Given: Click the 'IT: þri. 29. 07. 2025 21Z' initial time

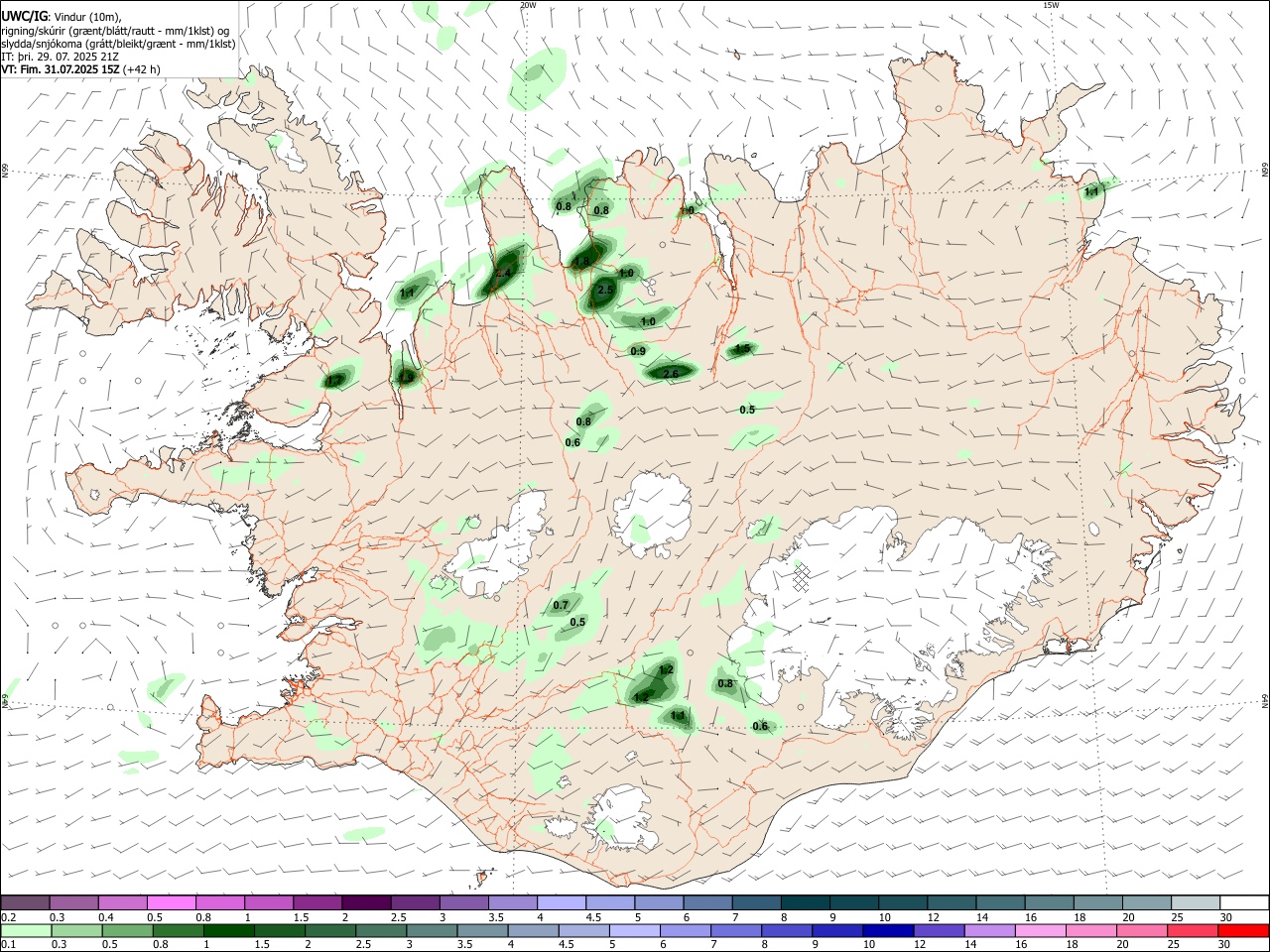Looking at the screenshot, I should pyautogui.click(x=61, y=57).
